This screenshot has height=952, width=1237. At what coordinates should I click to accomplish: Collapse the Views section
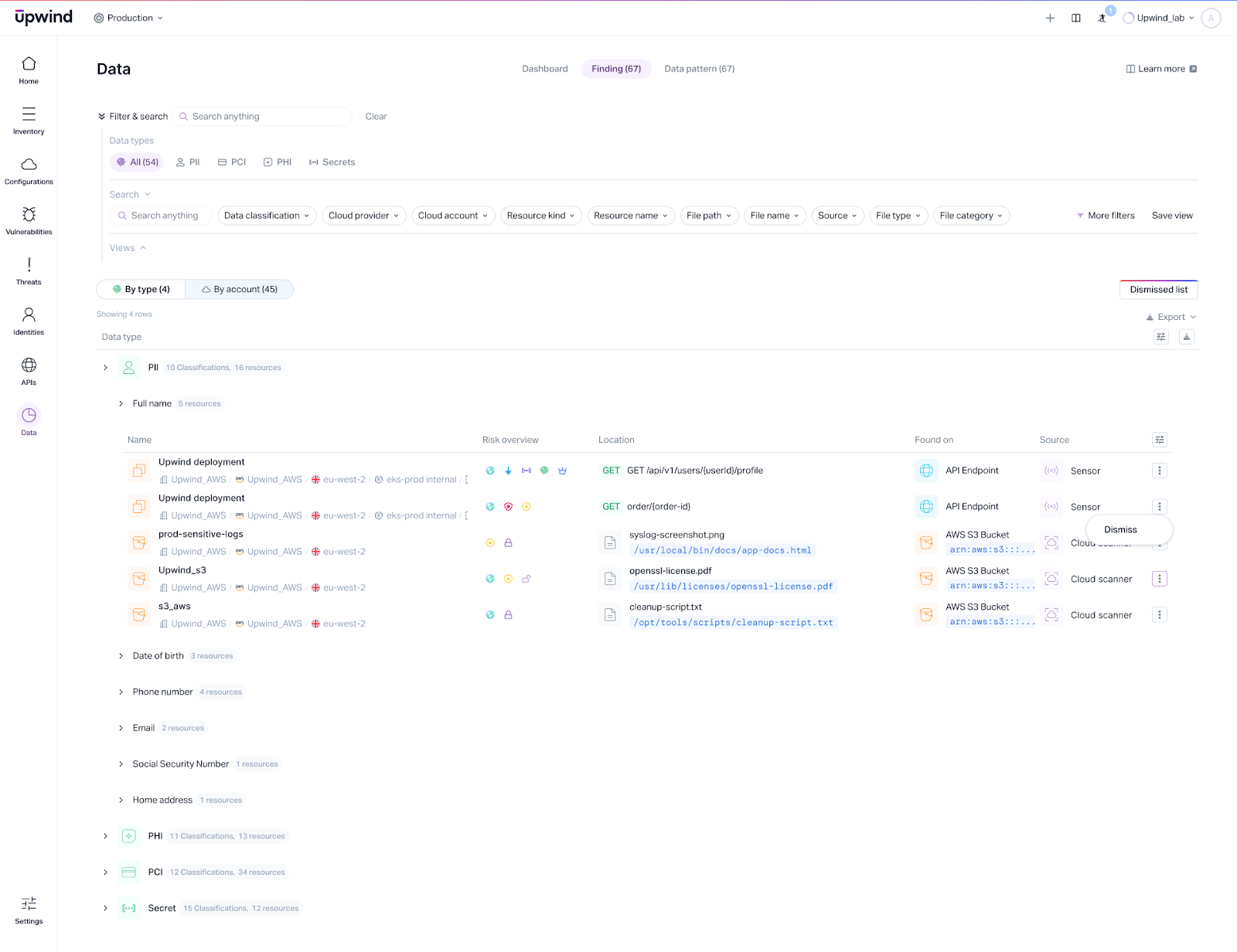[143, 248]
